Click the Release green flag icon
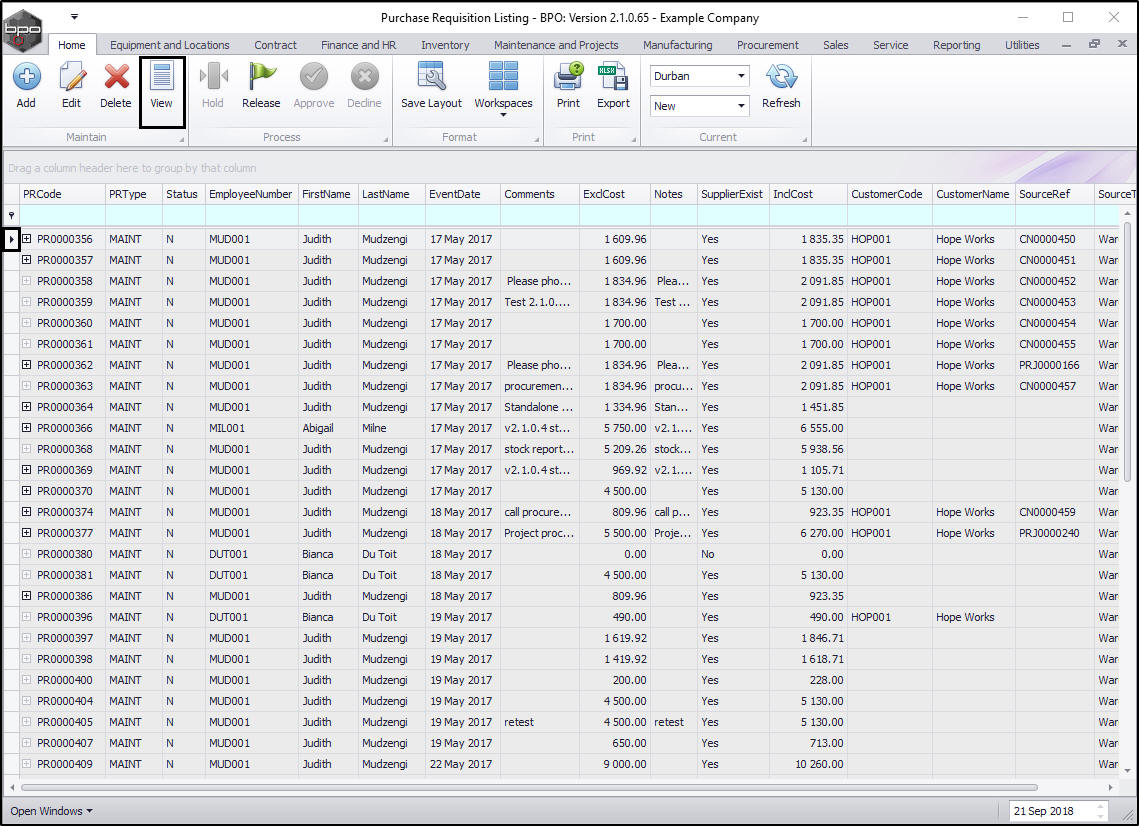Viewport: 1139px width, 826px height. 261,78
